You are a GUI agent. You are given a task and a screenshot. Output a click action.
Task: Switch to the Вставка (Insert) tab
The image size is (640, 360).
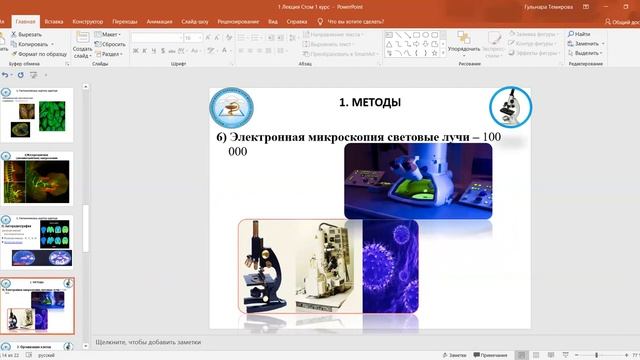click(54, 22)
